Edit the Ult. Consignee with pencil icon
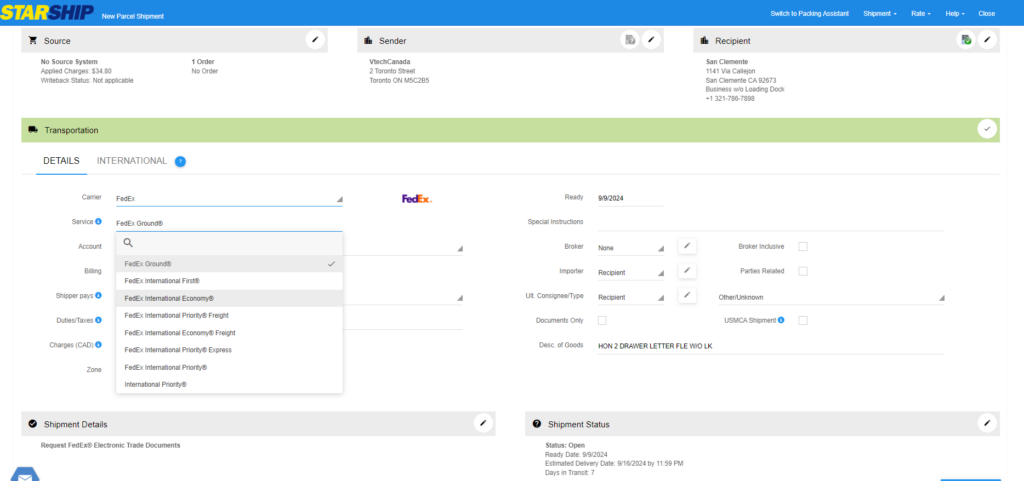 (686, 295)
